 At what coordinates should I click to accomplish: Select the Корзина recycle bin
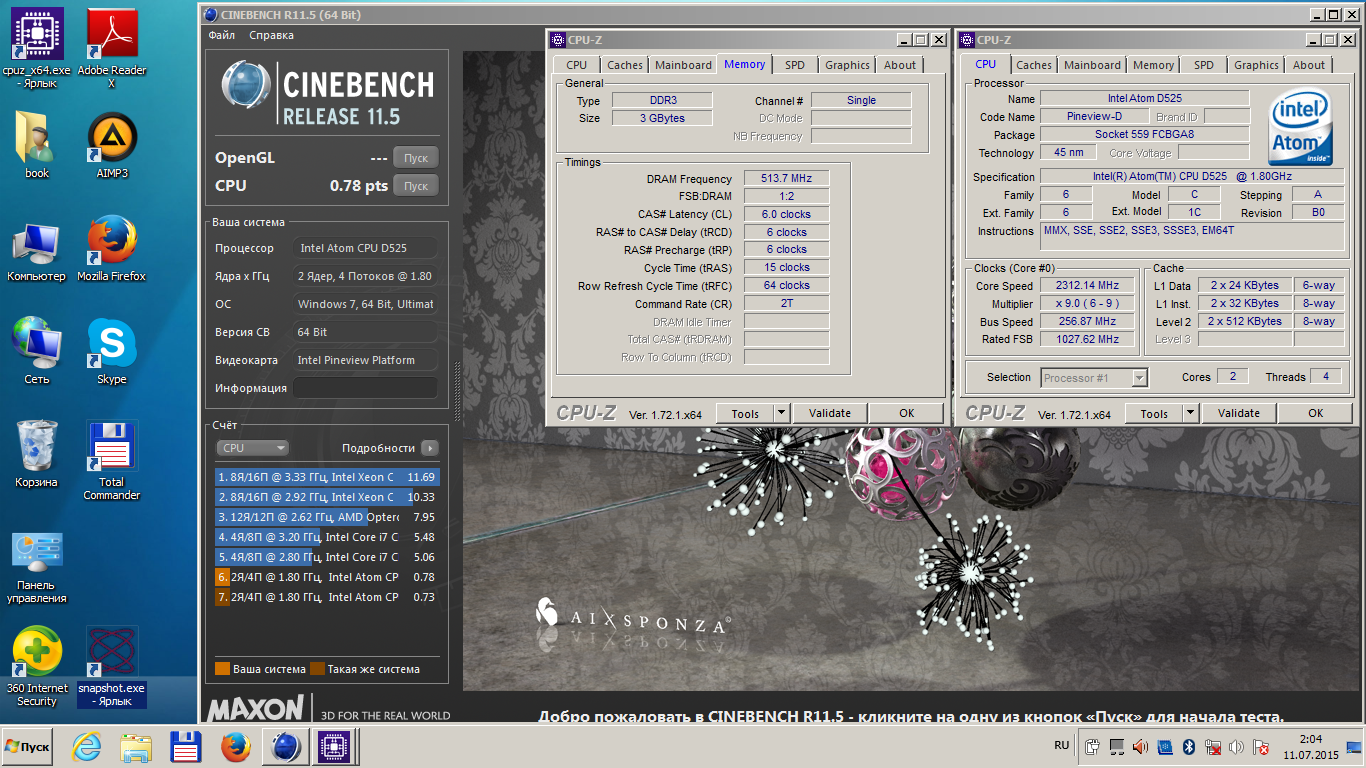pyautogui.click(x=37, y=455)
